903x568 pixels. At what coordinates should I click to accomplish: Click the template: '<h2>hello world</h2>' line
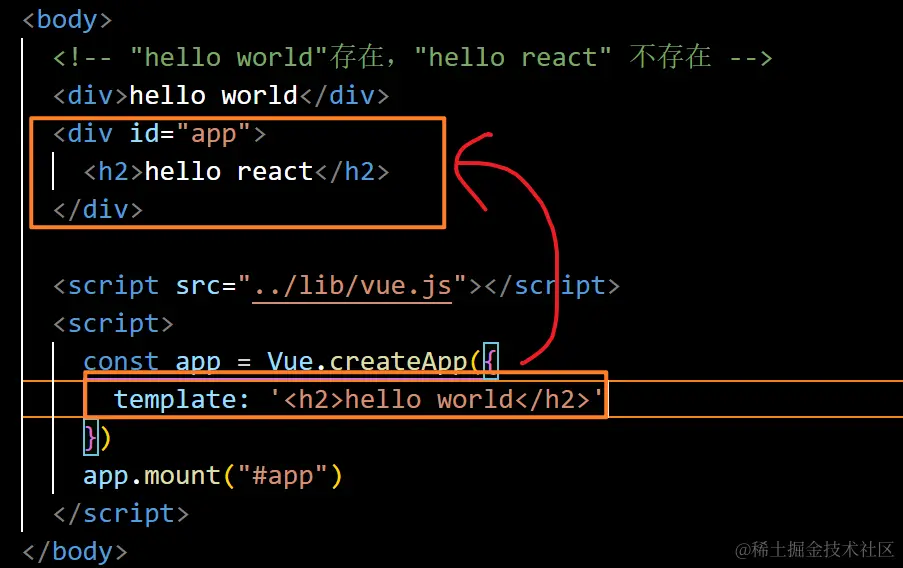coord(358,399)
